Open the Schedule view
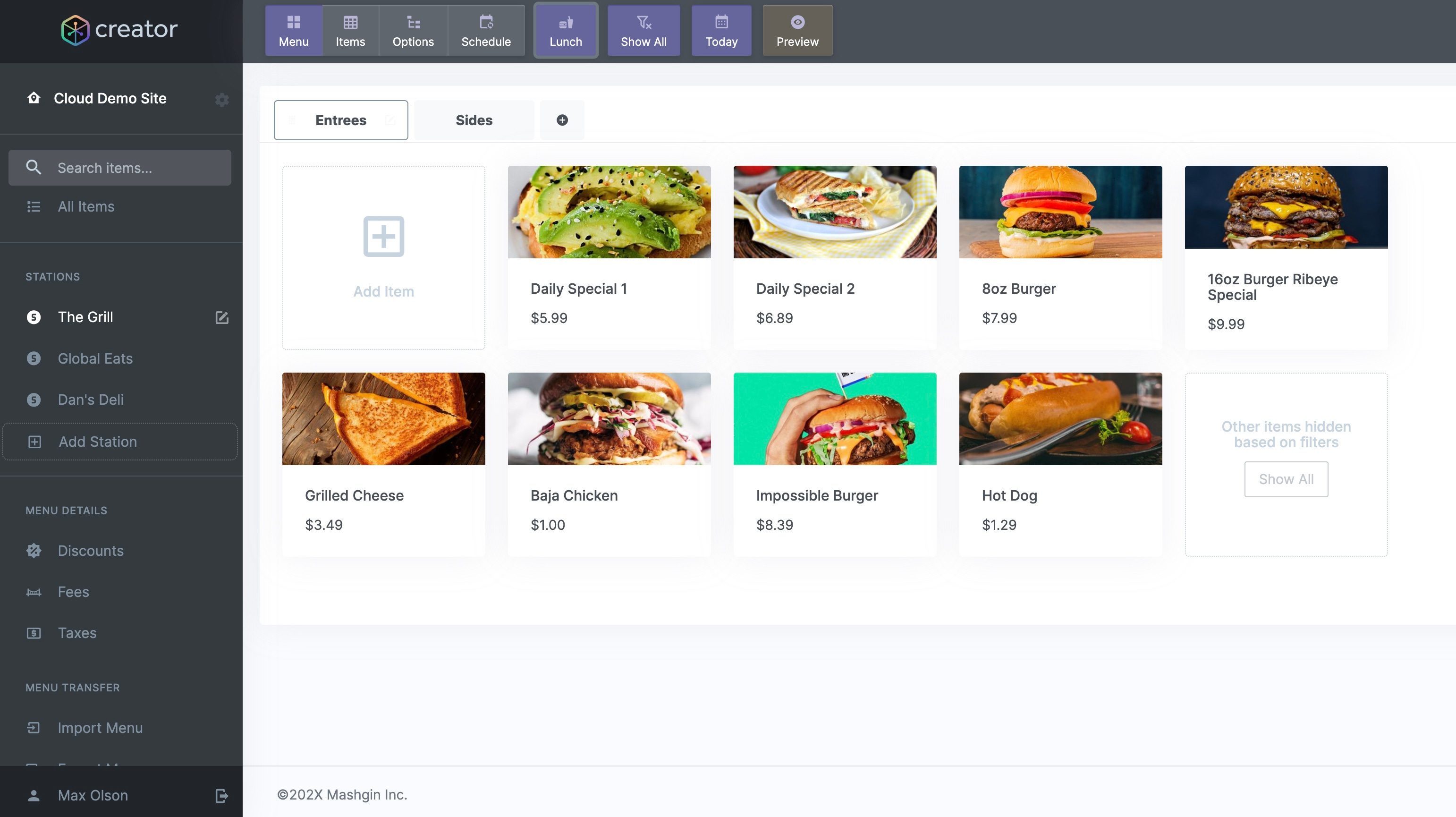The image size is (1456, 817). tap(485, 31)
